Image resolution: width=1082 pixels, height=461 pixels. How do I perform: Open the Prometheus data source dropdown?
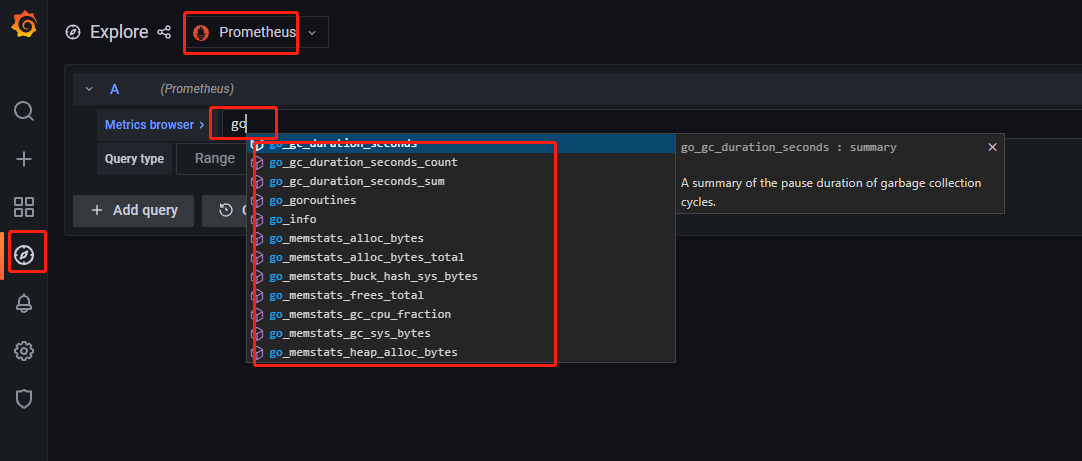pyautogui.click(x=257, y=32)
